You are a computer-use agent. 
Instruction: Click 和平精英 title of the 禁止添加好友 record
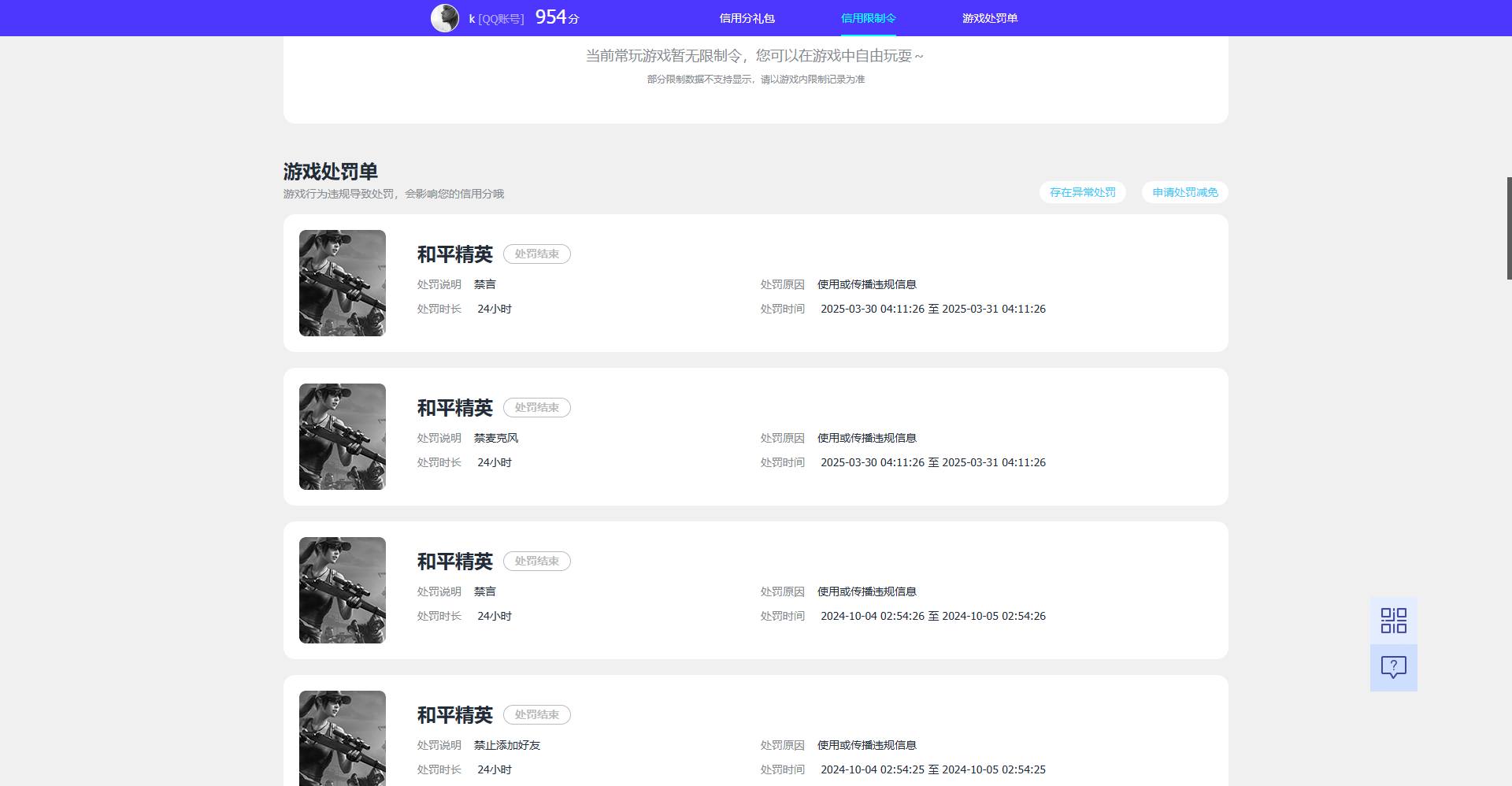pyautogui.click(x=455, y=715)
